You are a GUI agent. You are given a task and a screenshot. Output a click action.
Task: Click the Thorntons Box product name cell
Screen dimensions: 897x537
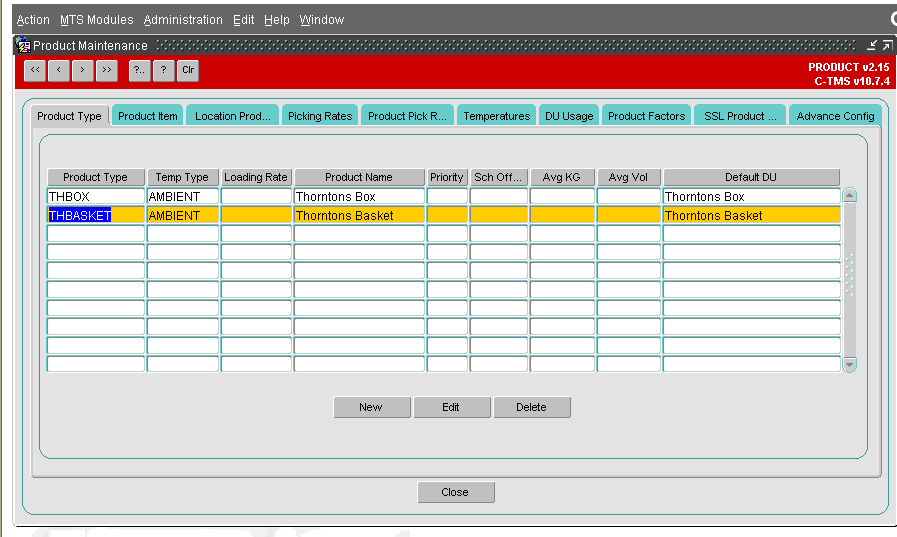pyautogui.click(x=359, y=197)
